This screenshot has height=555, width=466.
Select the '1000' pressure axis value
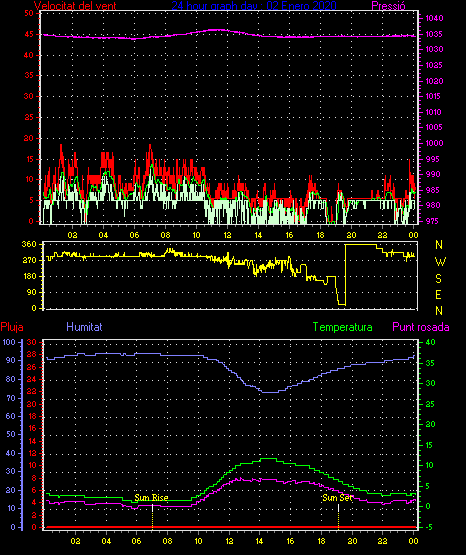click(434, 143)
